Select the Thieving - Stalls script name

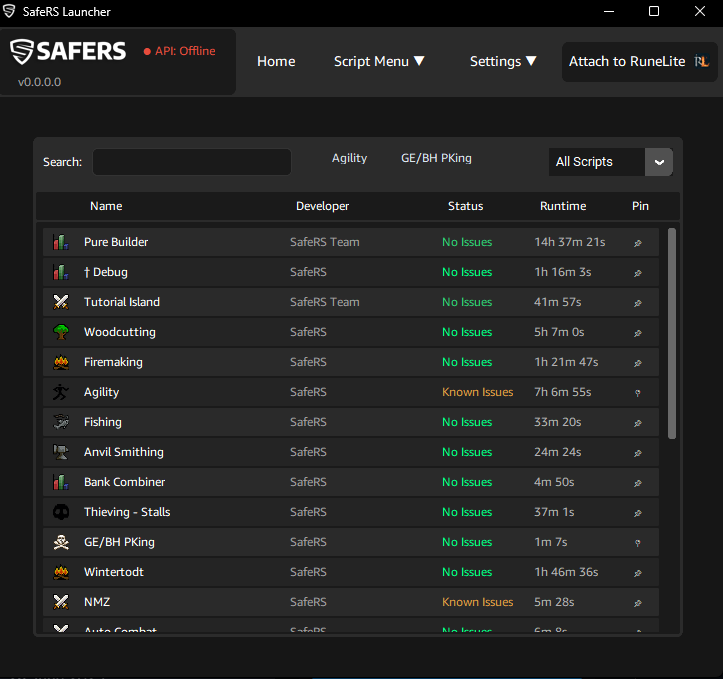pyautogui.click(x=127, y=512)
